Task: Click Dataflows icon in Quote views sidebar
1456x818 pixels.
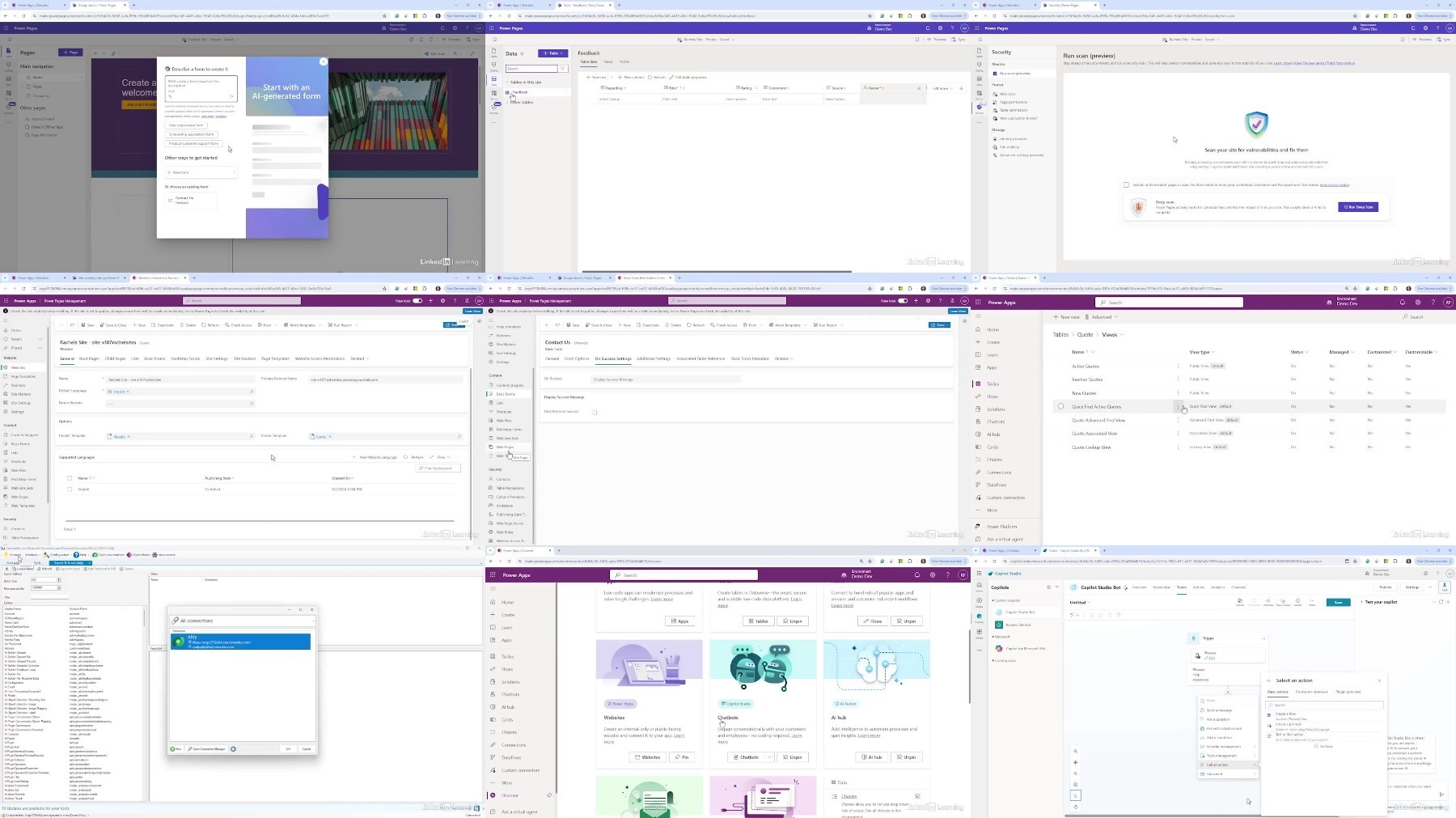Action: pos(978,485)
